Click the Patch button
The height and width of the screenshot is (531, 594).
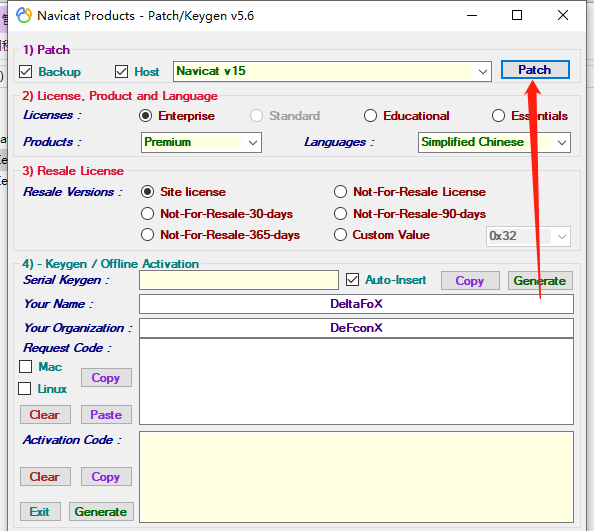(x=535, y=70)
